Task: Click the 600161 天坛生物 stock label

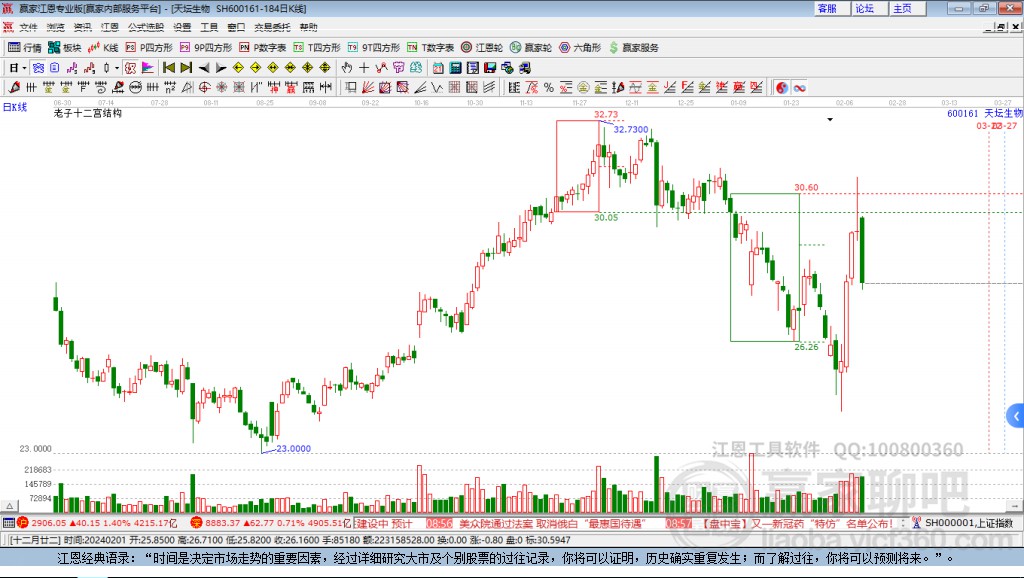Action: point(985,114)
